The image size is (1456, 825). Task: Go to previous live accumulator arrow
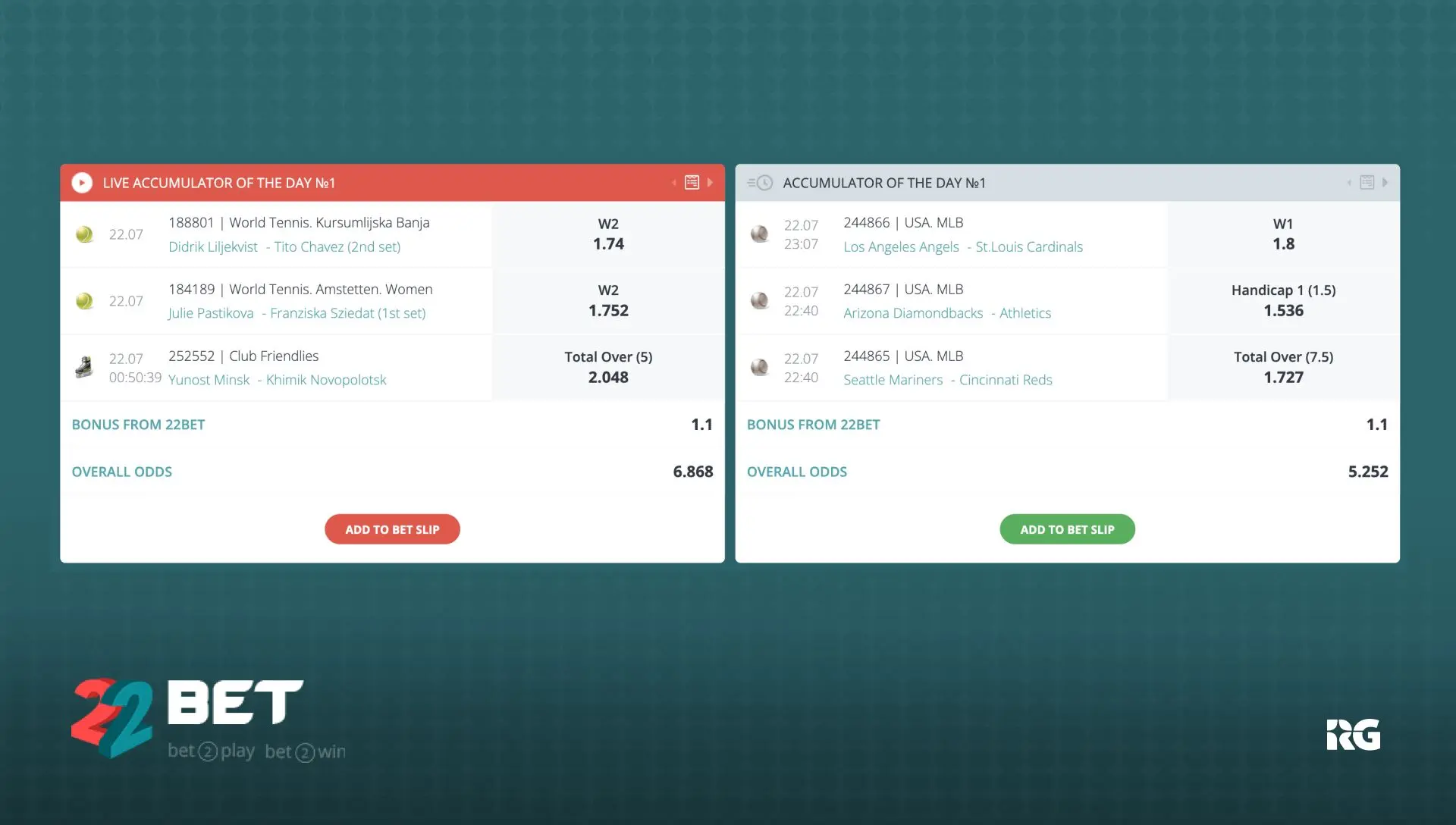click(674, 183)
